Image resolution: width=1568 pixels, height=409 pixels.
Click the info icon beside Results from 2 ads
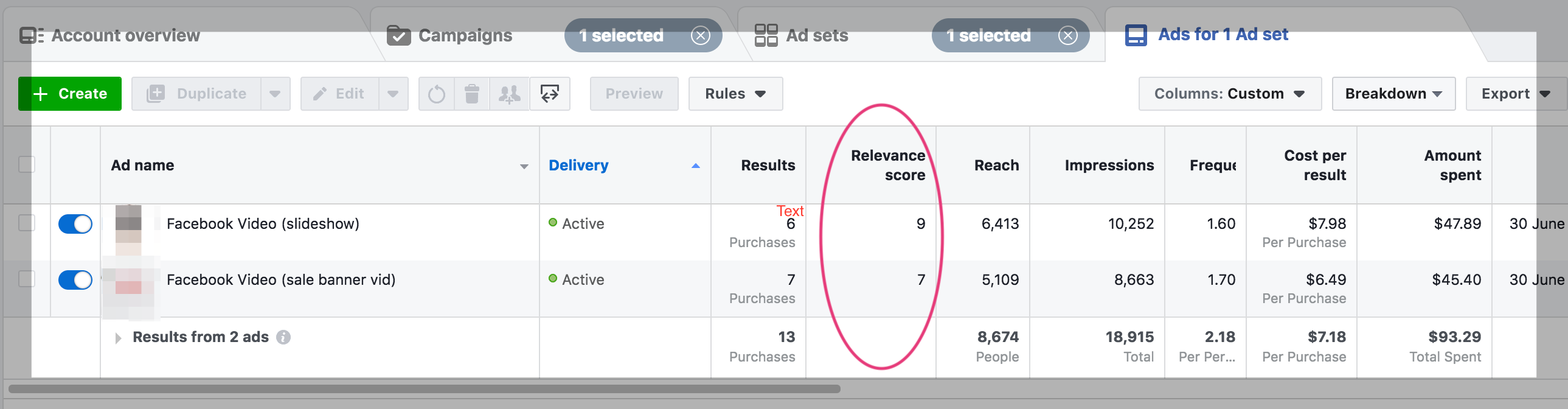283,337
